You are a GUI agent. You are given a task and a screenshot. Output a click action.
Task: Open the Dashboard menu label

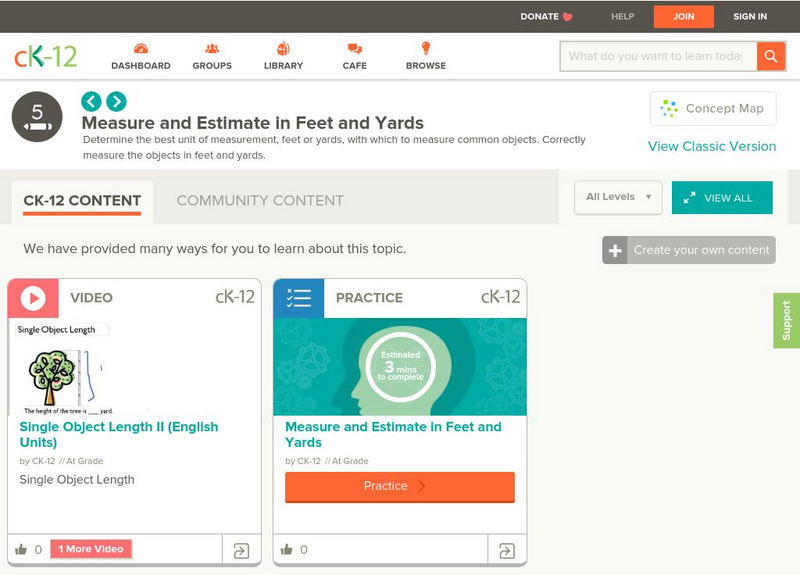[141, 66]
